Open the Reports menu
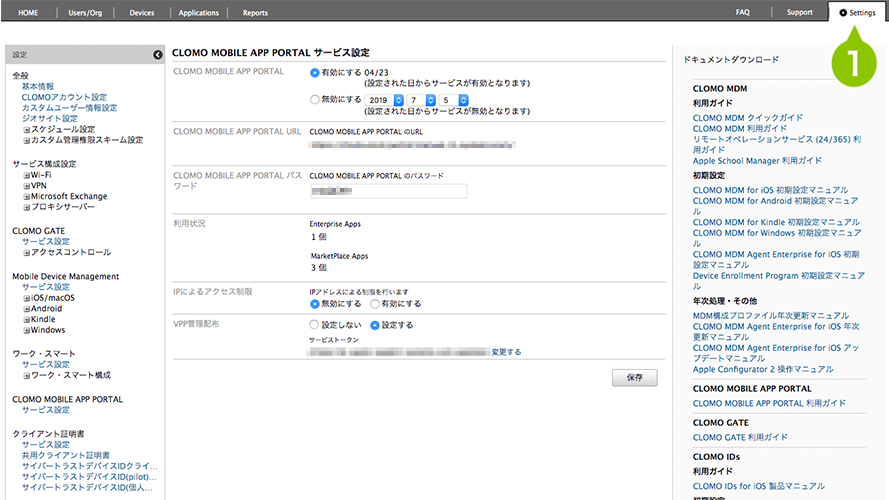The image size is (889, 500). [x=255, y=12]
